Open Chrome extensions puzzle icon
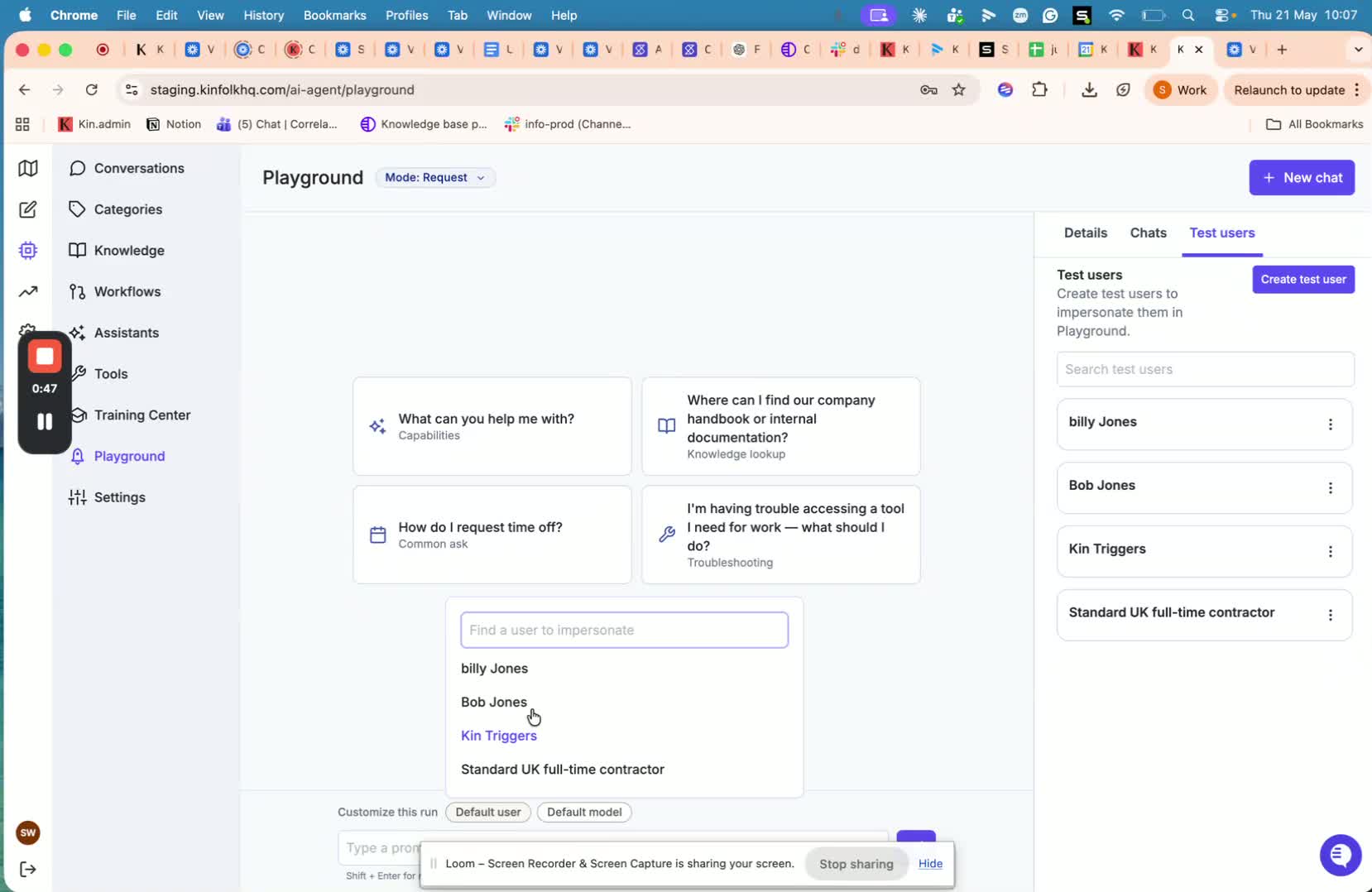 (x=1040, y=89)
